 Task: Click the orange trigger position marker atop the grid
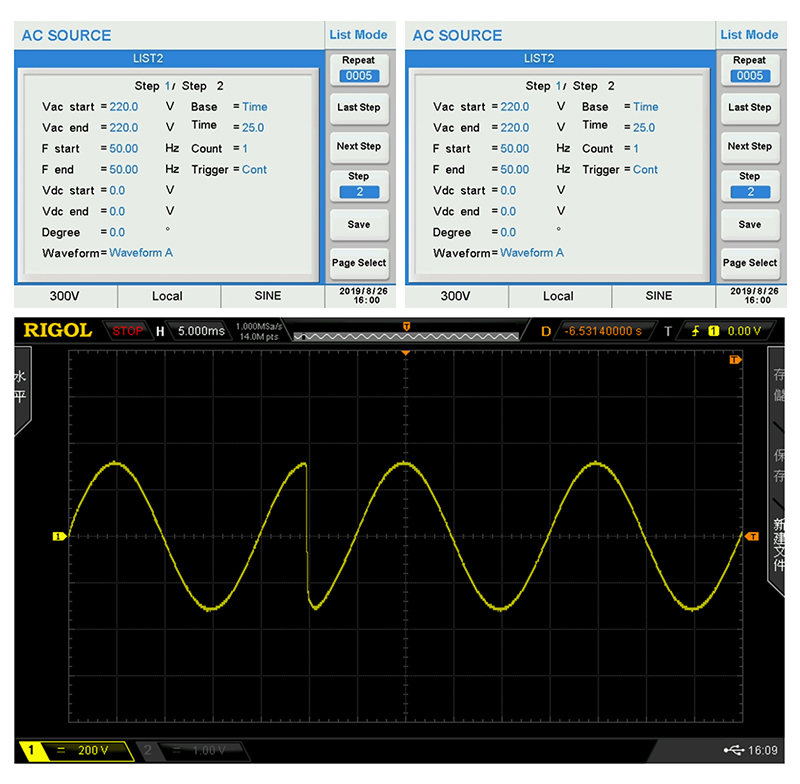point(406,354)
